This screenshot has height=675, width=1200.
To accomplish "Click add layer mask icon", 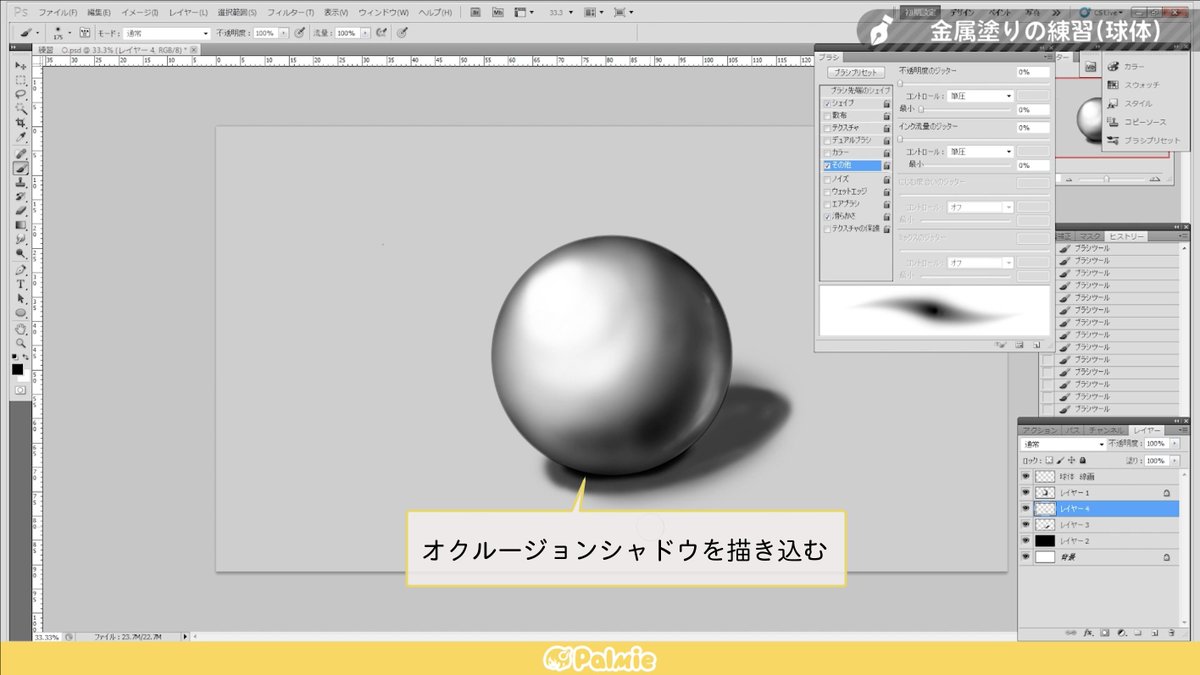I will tap(1105, 633).
